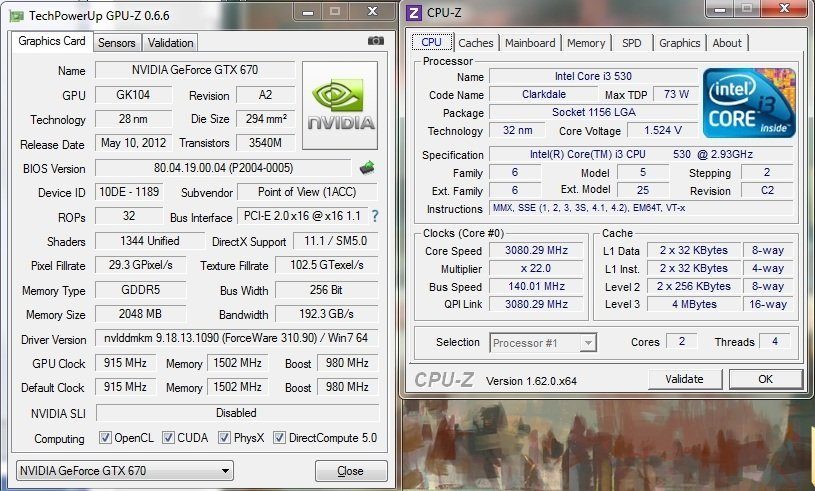Click the Multiplier value x 22.0
This screenshot has width=815, height=491.
click(536, 269)
